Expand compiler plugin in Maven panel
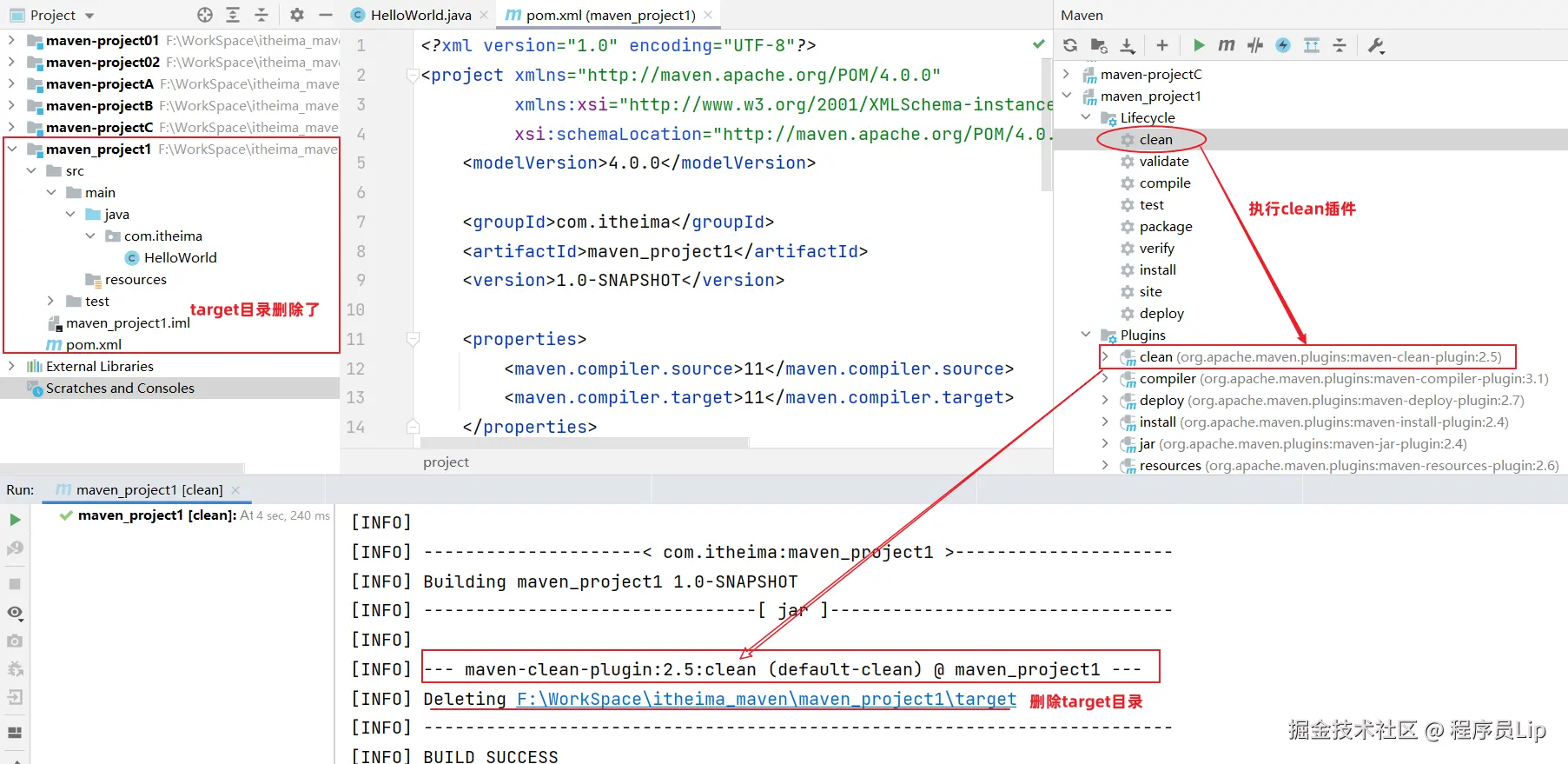 tap(1105, 378)
